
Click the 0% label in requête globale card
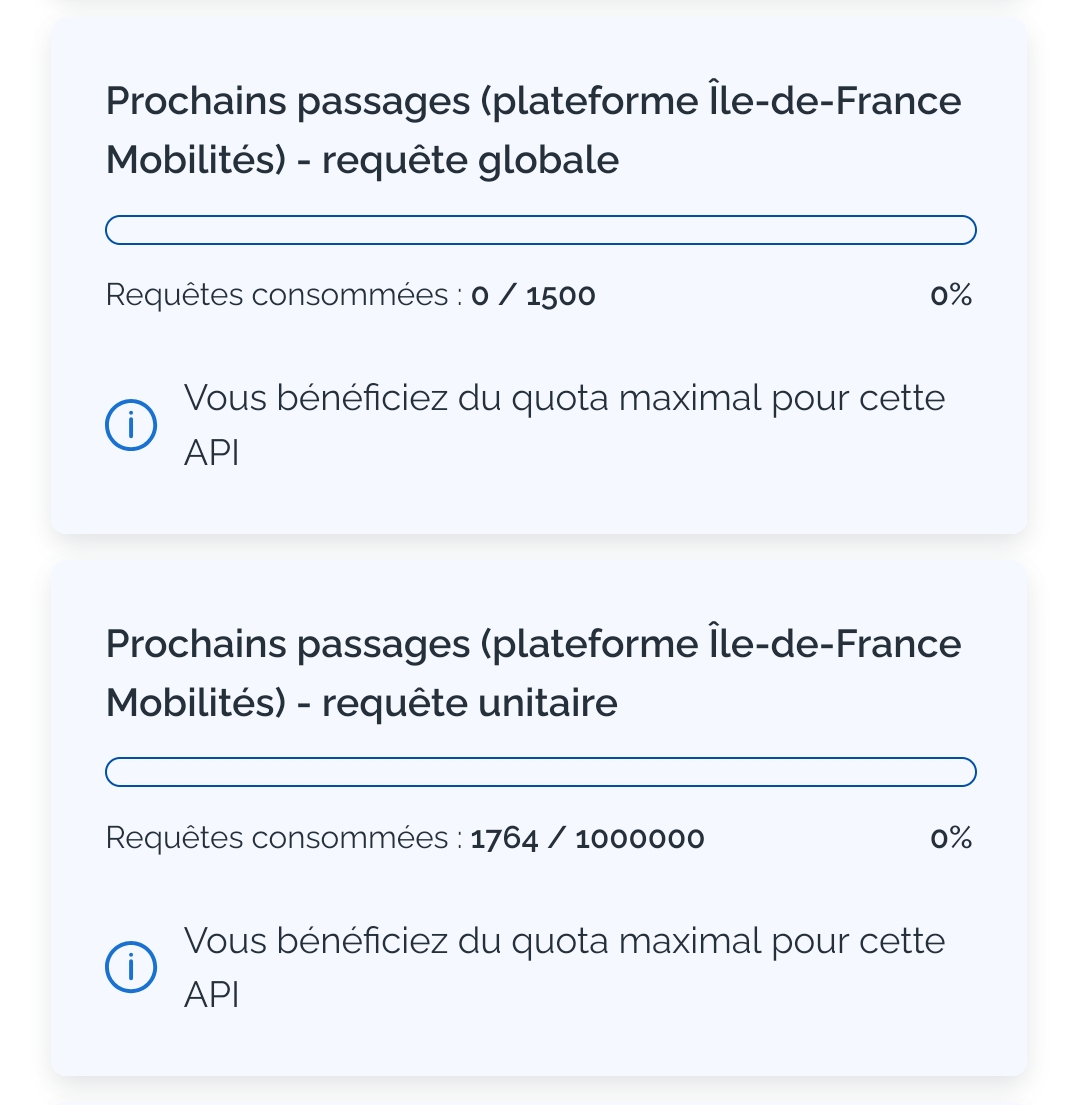[950, 296]
